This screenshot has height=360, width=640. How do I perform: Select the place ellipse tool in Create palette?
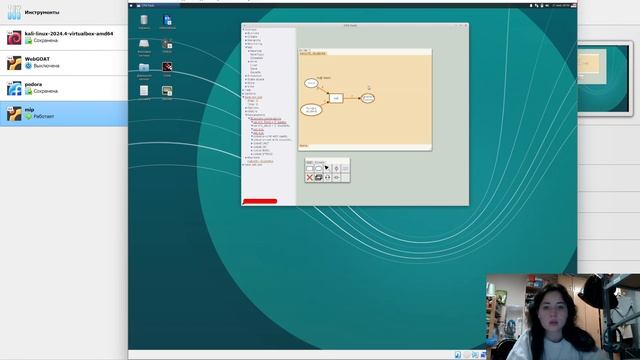(x=318, y=168)
